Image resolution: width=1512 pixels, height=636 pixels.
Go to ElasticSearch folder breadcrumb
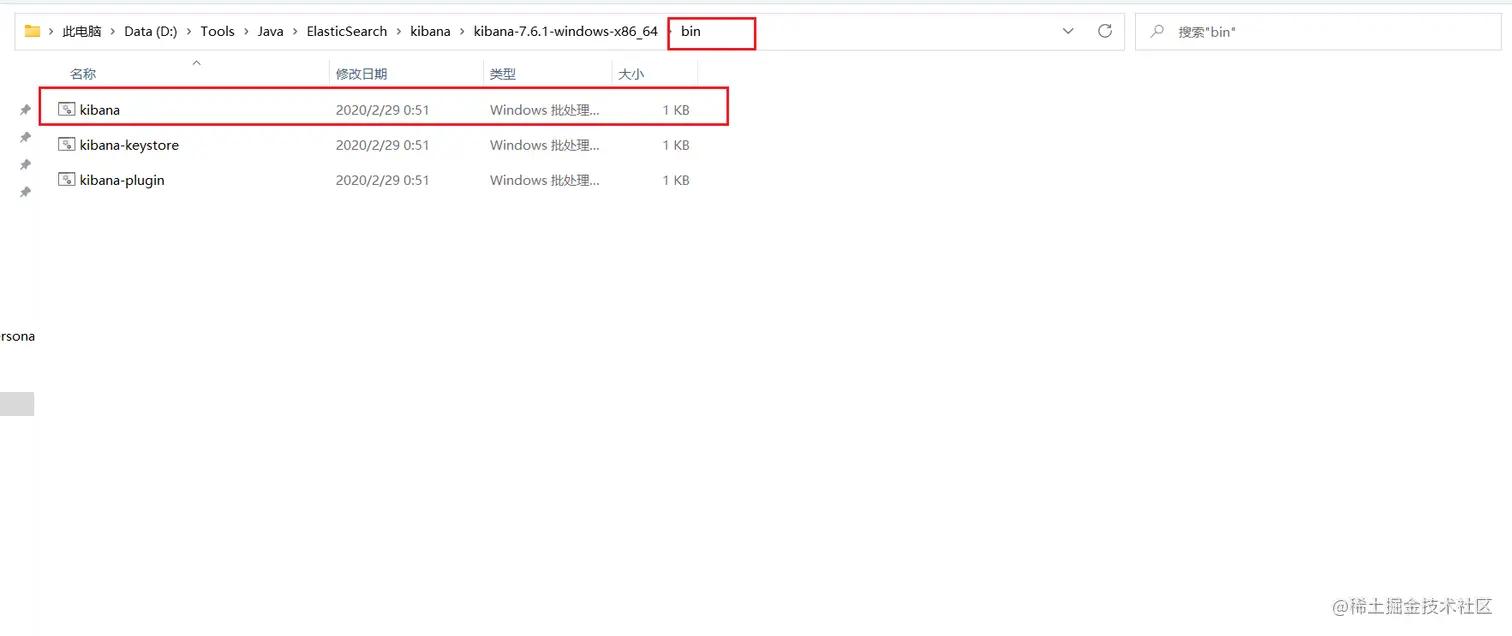click(x=347, y=31)
